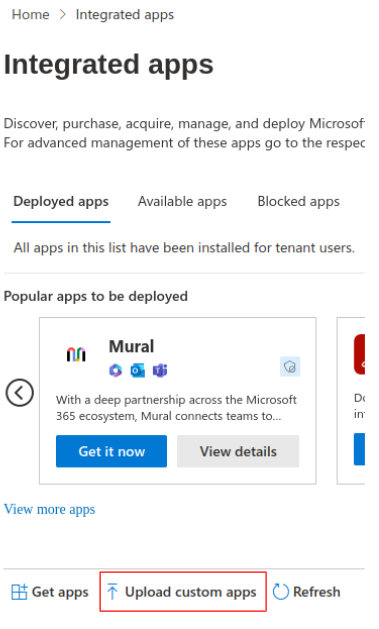Image resolution: width=379 pixels, height=629 pixels.
Task: Open View details for Mural
Action: click(238, 451)
